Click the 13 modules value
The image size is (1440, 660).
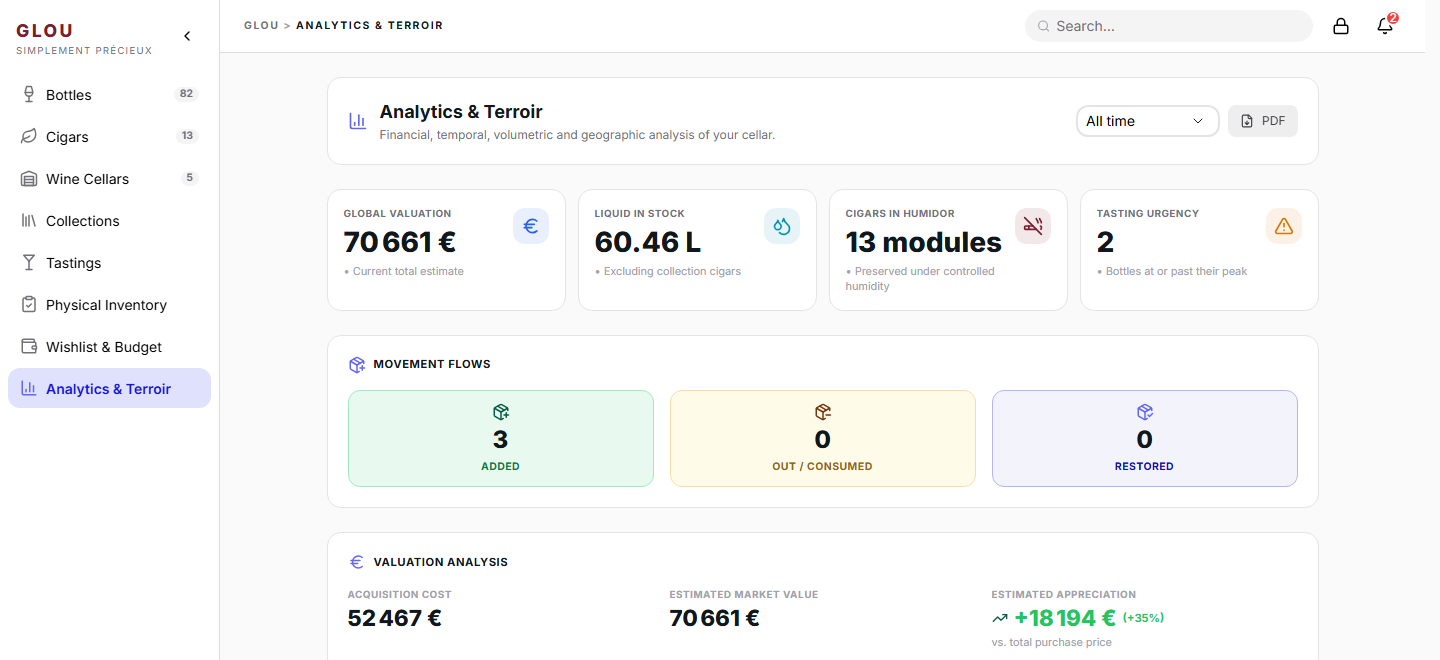point(924,242)
